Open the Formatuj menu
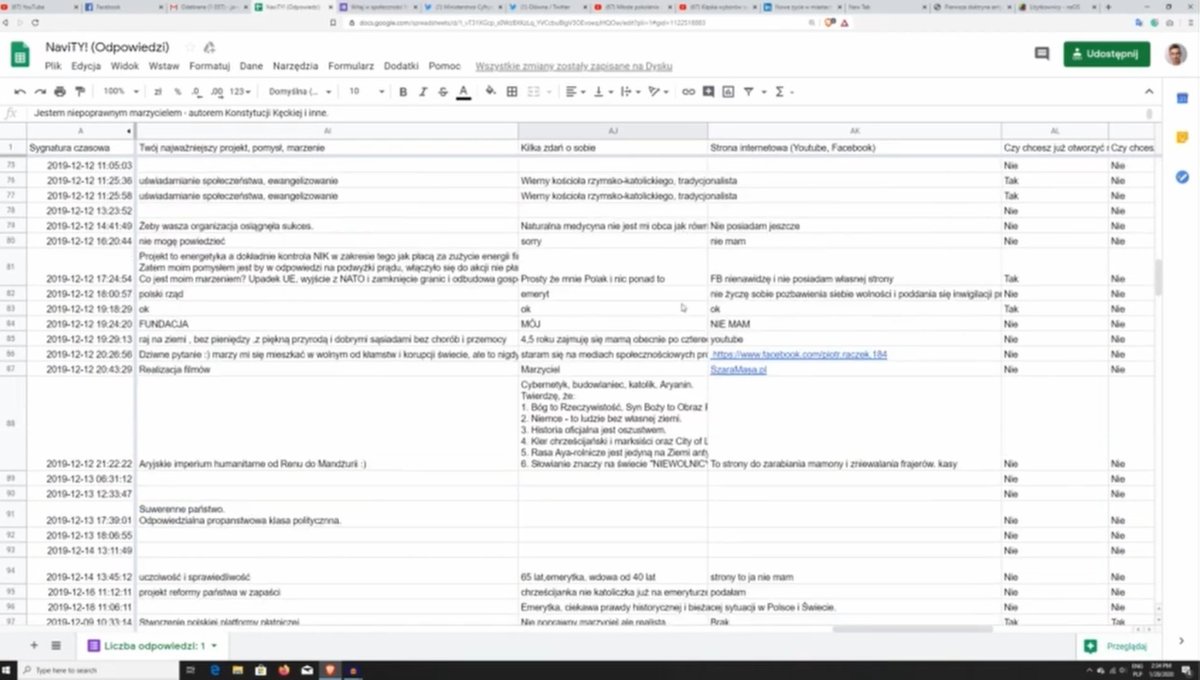The height and width of the screenshot is (680, 1200). 210,66
